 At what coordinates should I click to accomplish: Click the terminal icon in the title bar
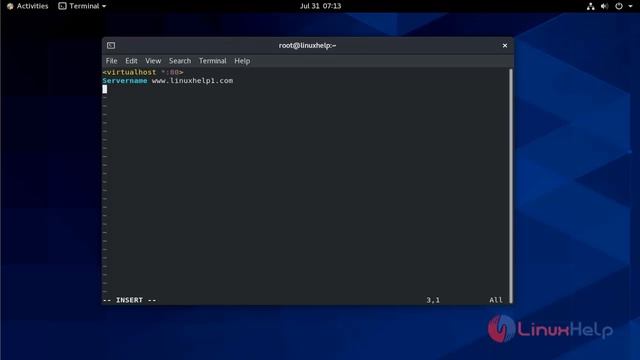point(111,45)
